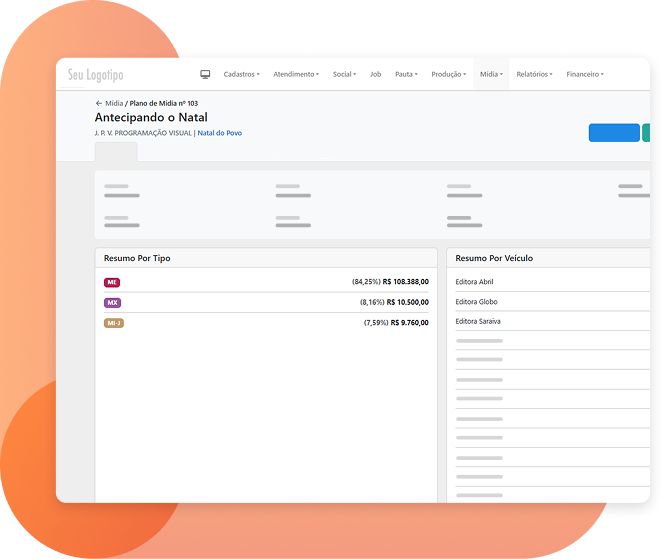Open the Atendimento dropdown menu
Viewport: 665px width, 559px height.
(296, 74)
